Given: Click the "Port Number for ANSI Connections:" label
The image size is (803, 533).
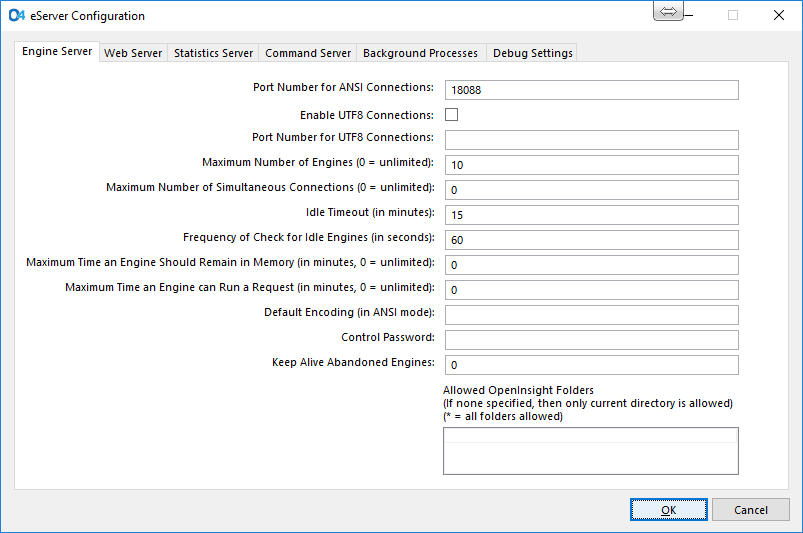Looking at the screenshot, I should click(x=343, y=88).
